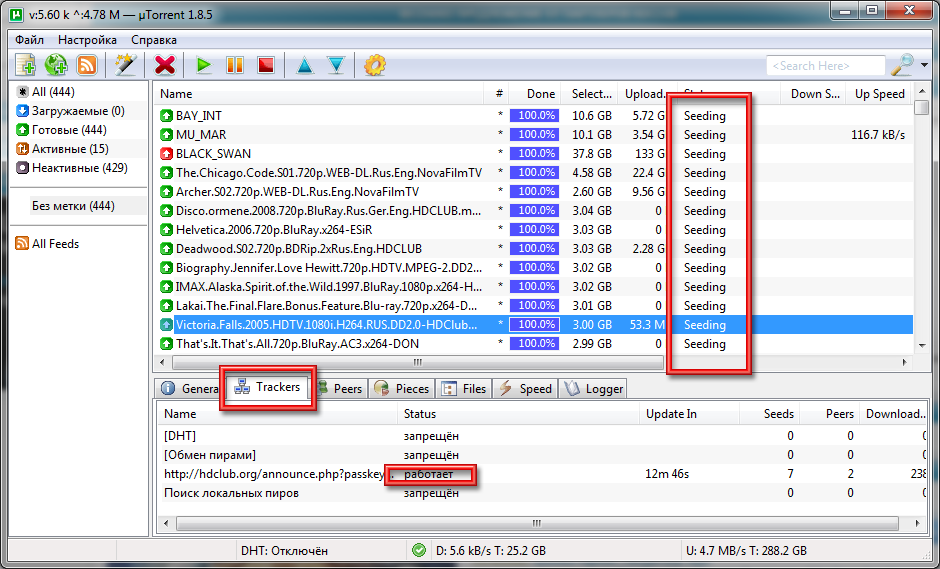Screen dimensions: 940x569
Task: Click the Move Up Queue arrow icon
Action: tap(305, 65)
